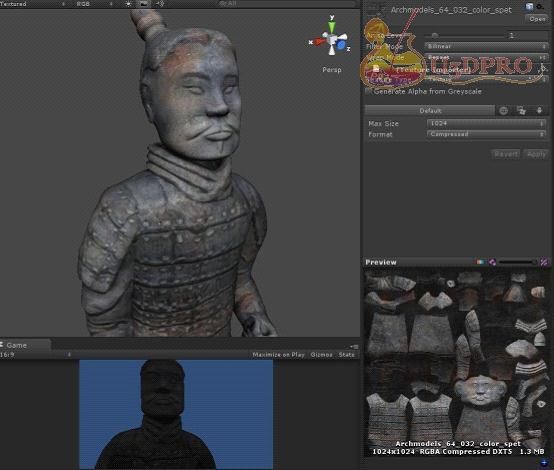Click Open button in inspector

[537, 19]
